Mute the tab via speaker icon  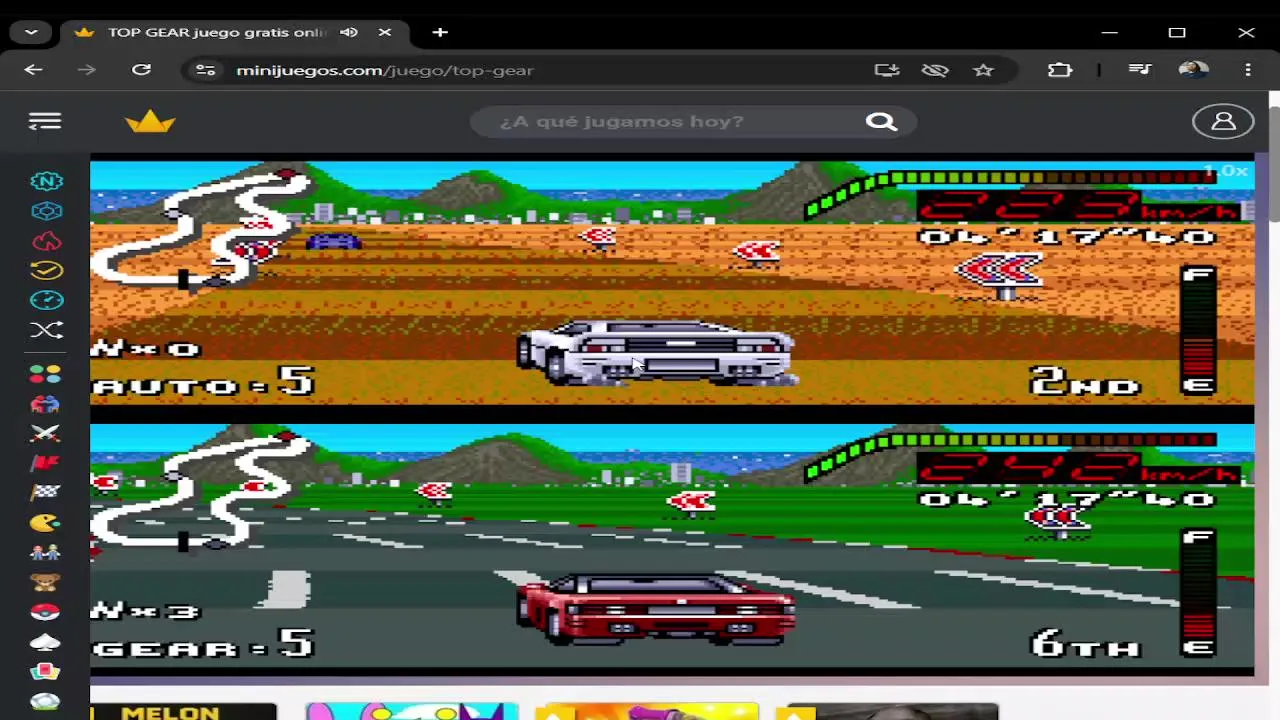pos(349,32)
